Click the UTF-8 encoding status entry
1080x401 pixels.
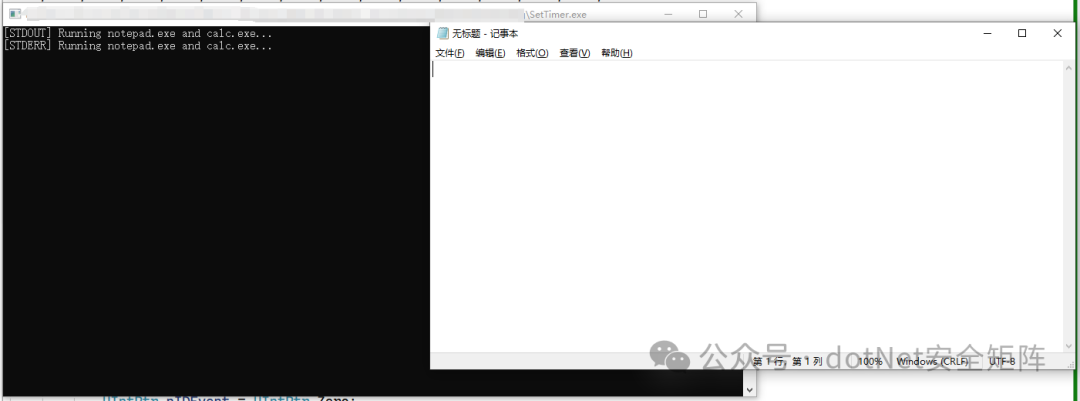click(x=1002, y=361)
